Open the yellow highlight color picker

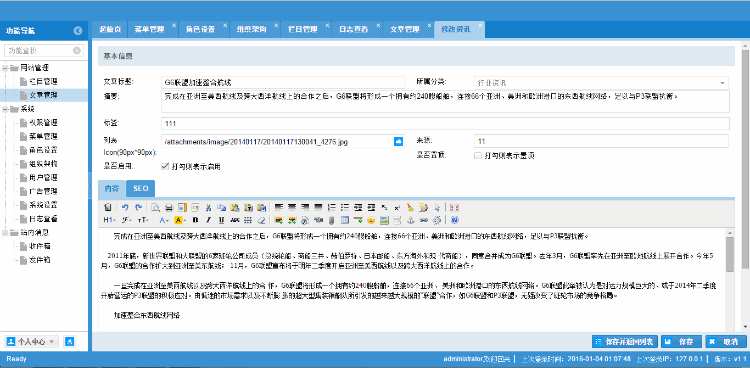180,220
